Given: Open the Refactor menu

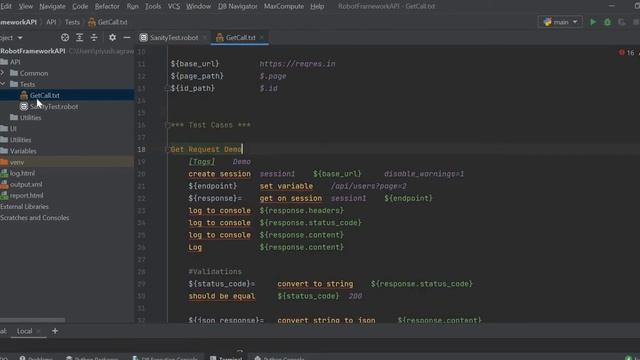Looking at the screenshot, I should pyautogui.click(x=107, y=6).
